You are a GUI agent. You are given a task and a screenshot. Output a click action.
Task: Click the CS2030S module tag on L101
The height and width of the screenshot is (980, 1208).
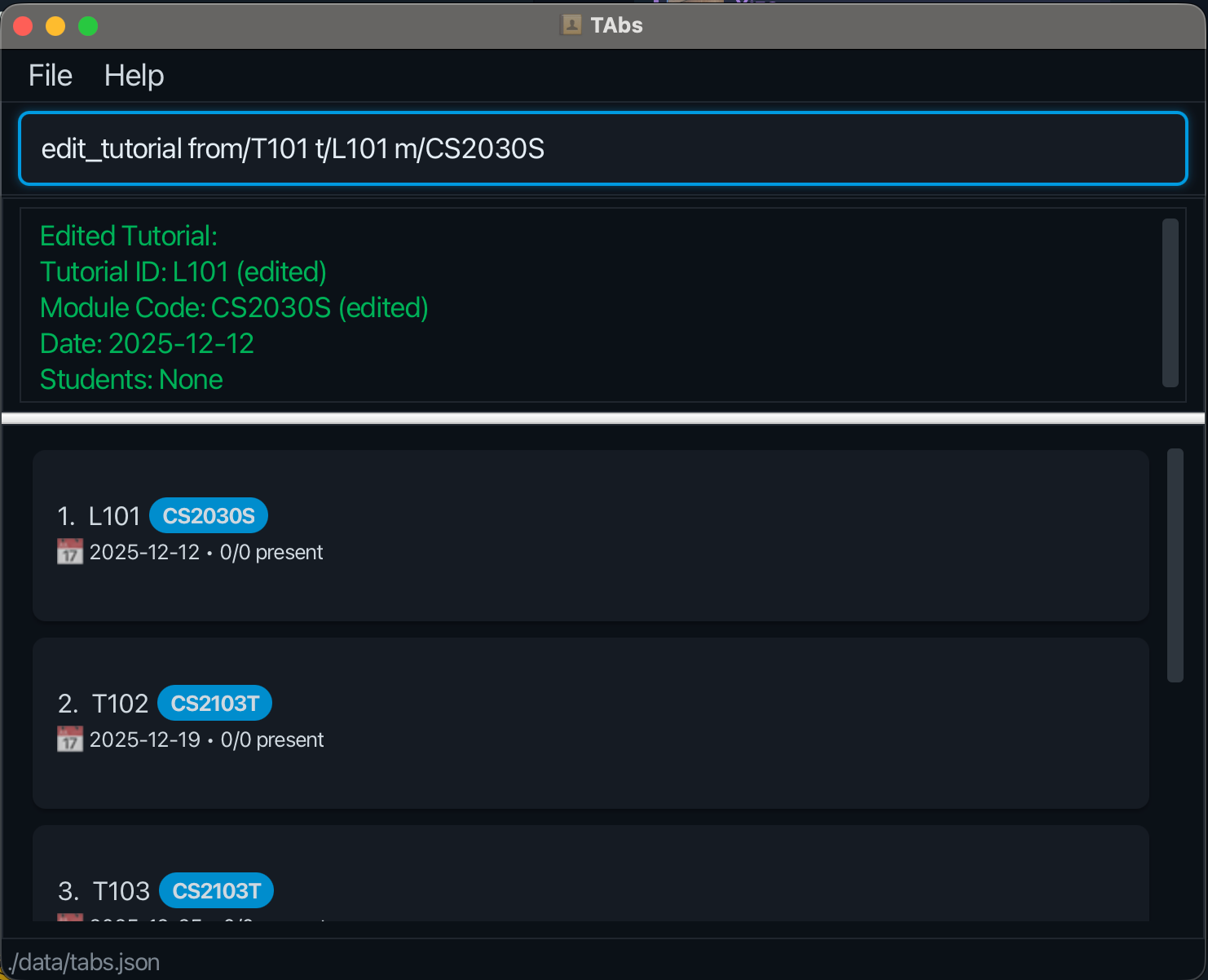click(209, 515)
